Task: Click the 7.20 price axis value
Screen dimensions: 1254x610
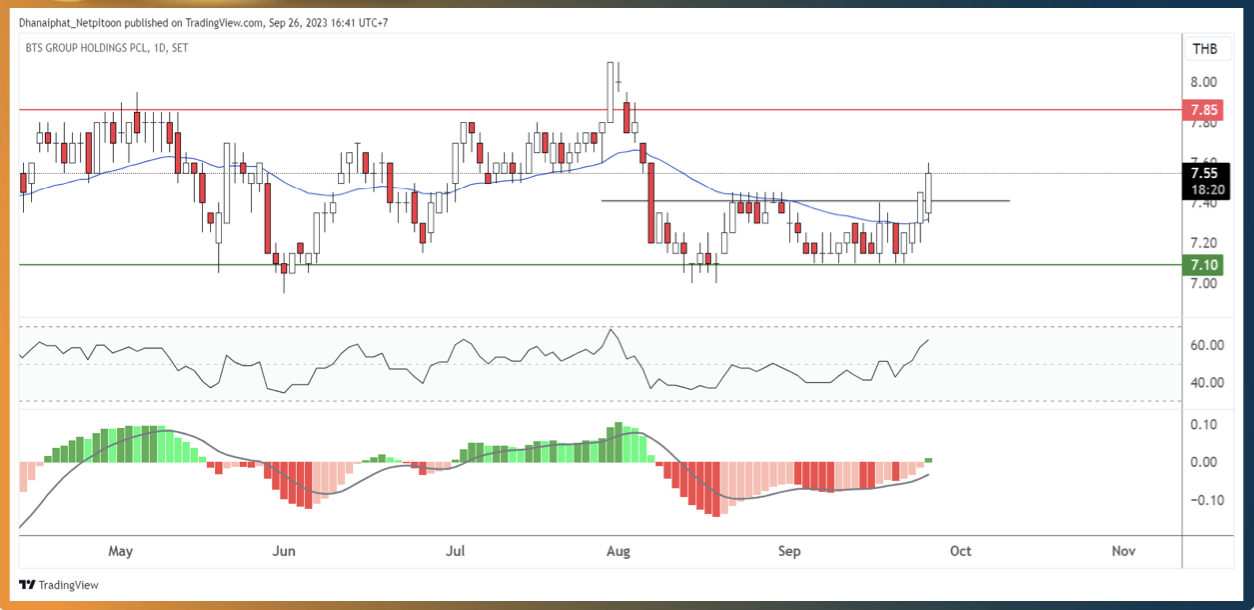Action: 1203,243
